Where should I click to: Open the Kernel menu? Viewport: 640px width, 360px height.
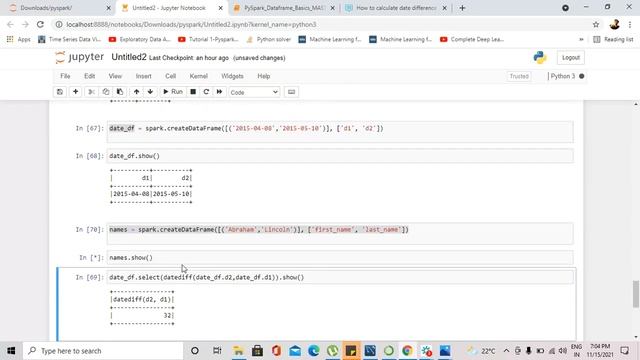[x=199, y=76]
